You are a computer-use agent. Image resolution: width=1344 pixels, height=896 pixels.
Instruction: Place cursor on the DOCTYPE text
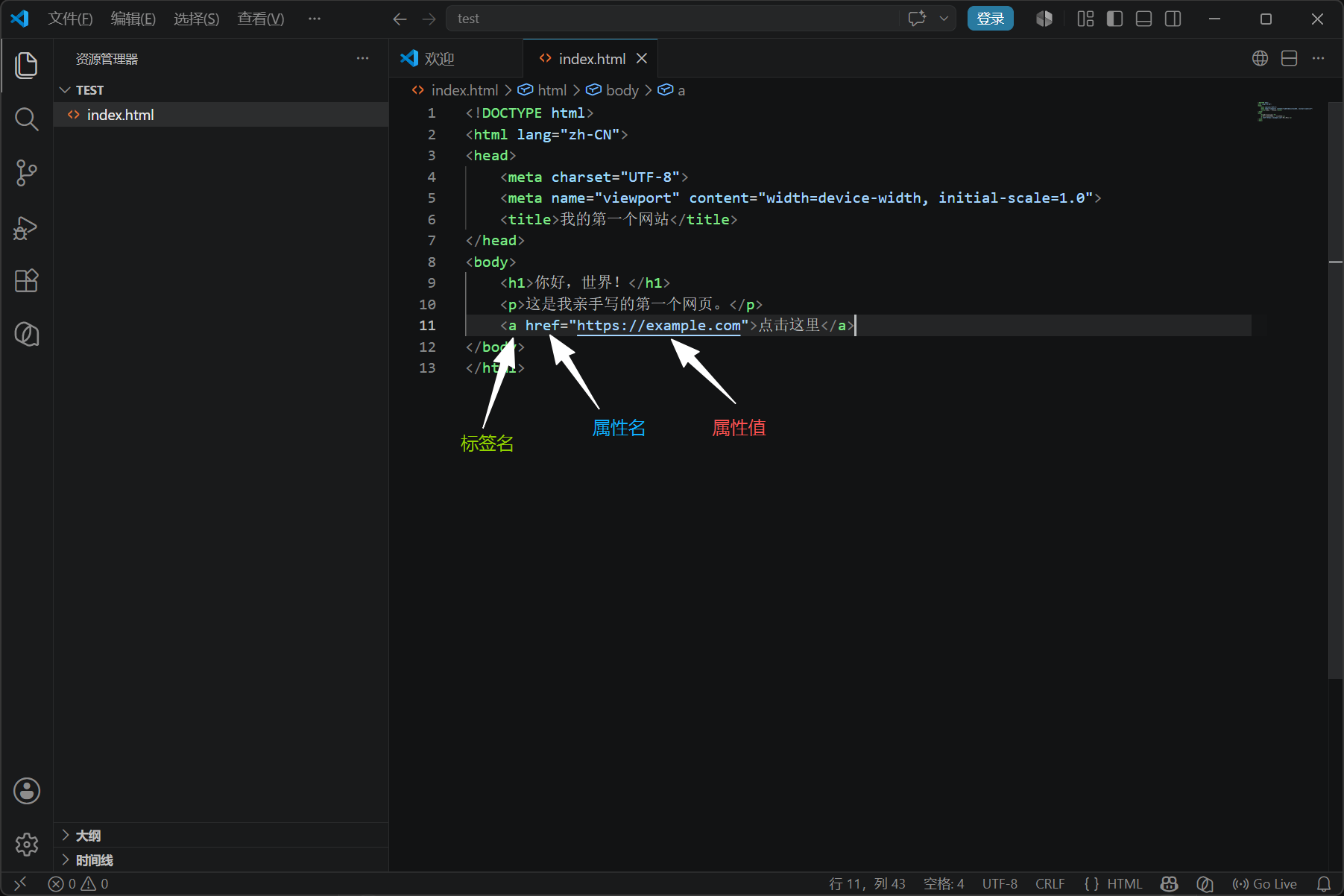[512, 113]
